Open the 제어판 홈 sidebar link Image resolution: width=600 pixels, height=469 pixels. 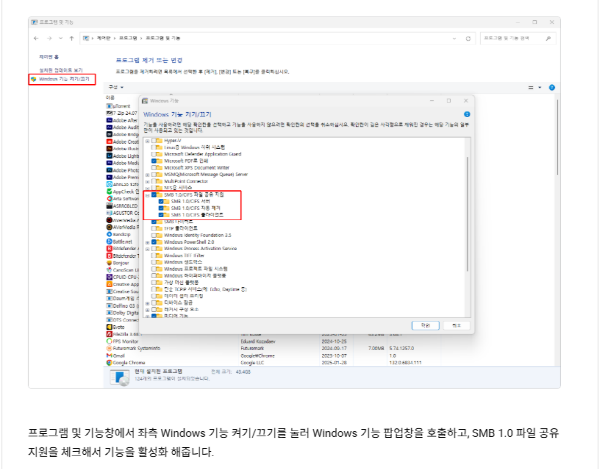(49, 57)
